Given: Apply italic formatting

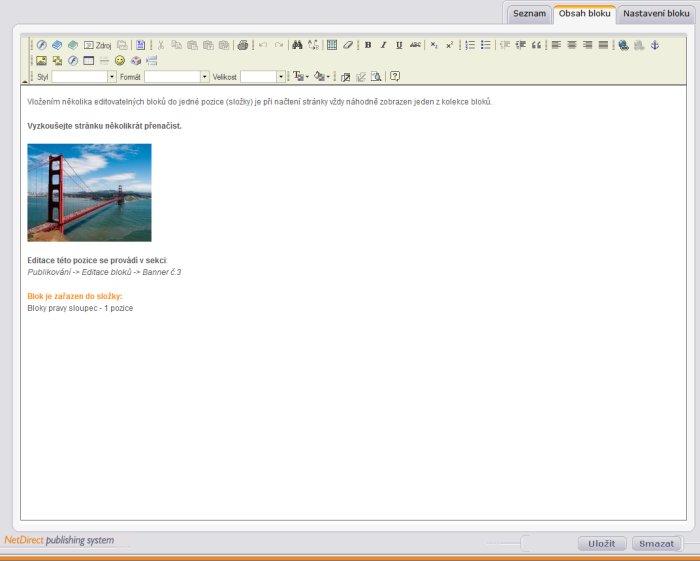Looking at the screenshot, I should tap(383, 45).
